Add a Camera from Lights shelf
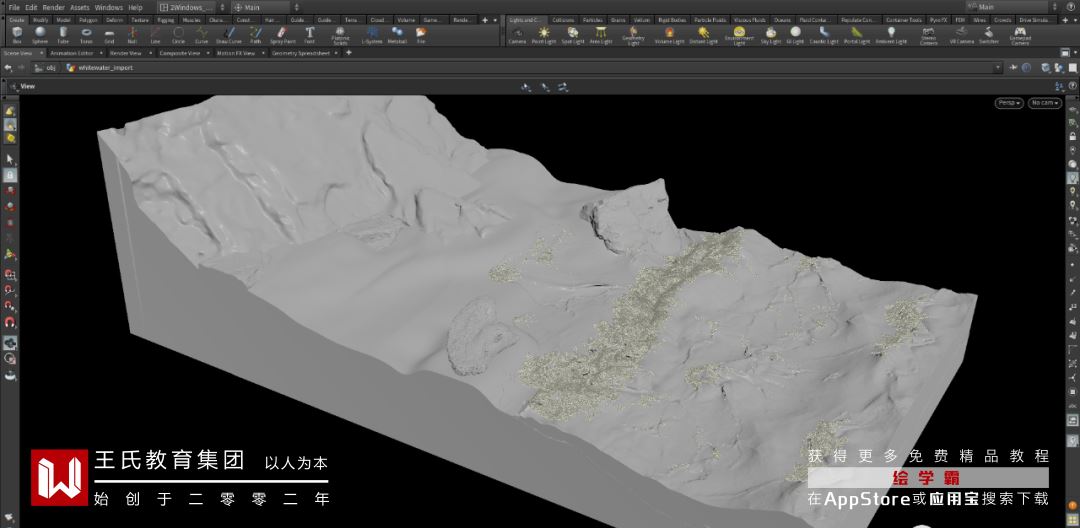The width and height of the screenshot is (1080, 528). coord(517,34)
